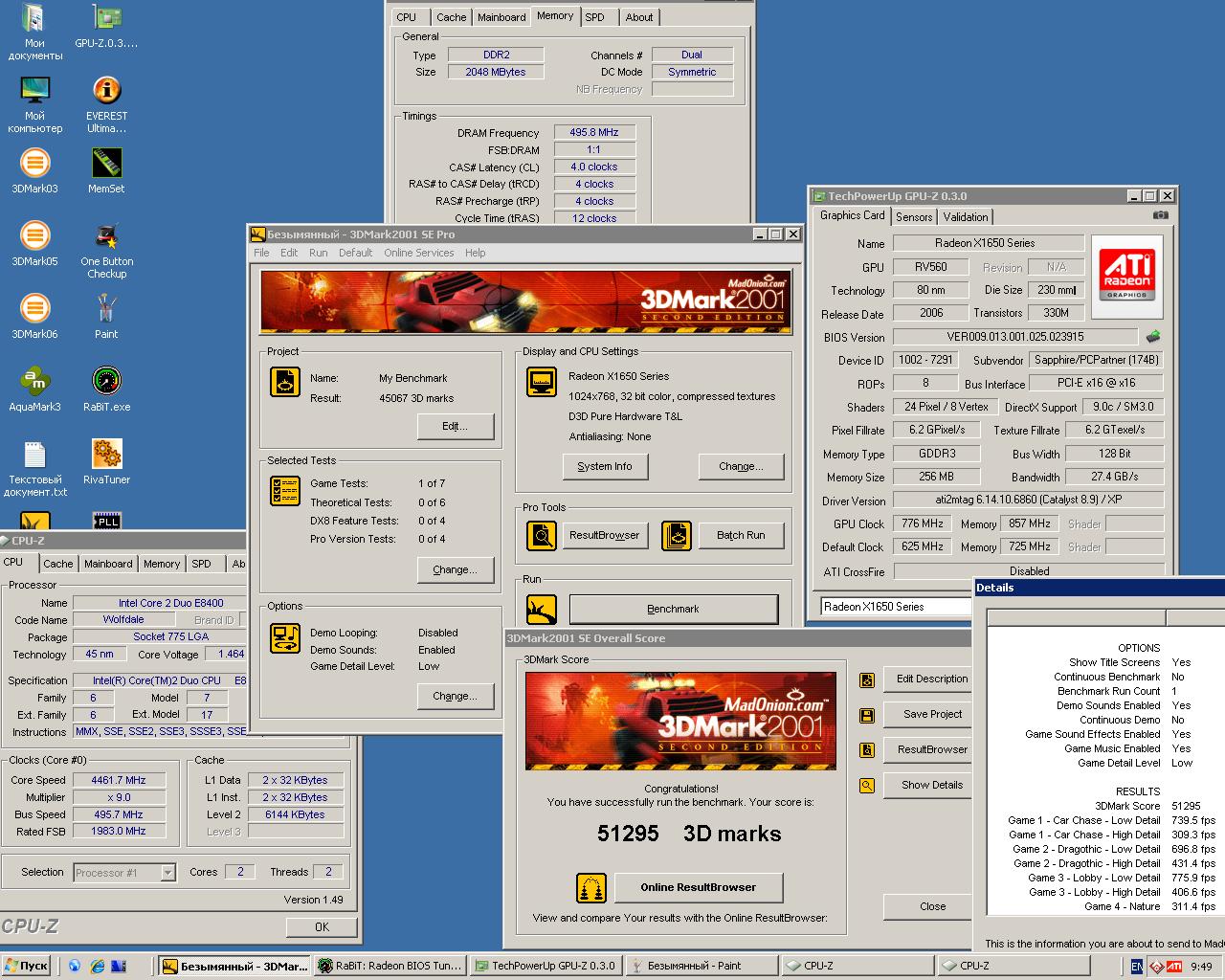This screenshot has height=980, width=1225.
Task: Click the ResultBrowser magnifier icon in Pro Tools
Action: point(542,535)
